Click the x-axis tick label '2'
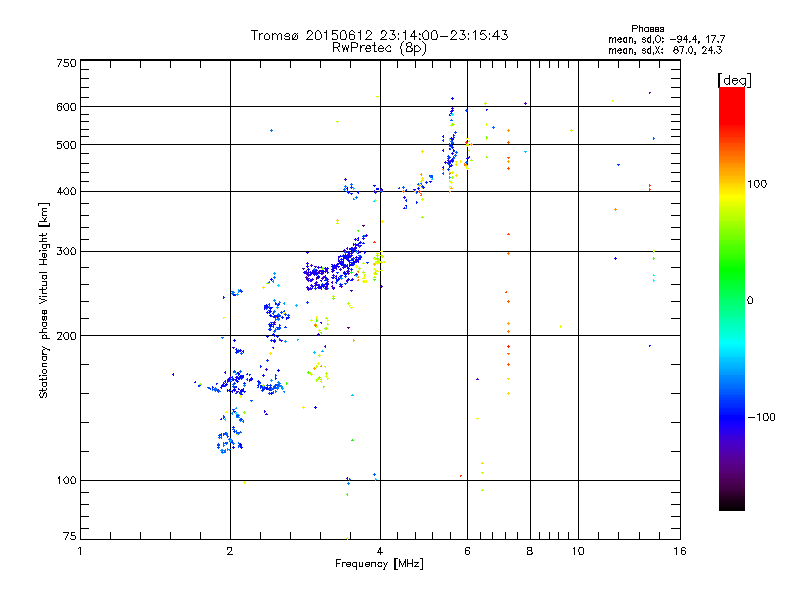 pyautogui.click(x=230, y=551)
